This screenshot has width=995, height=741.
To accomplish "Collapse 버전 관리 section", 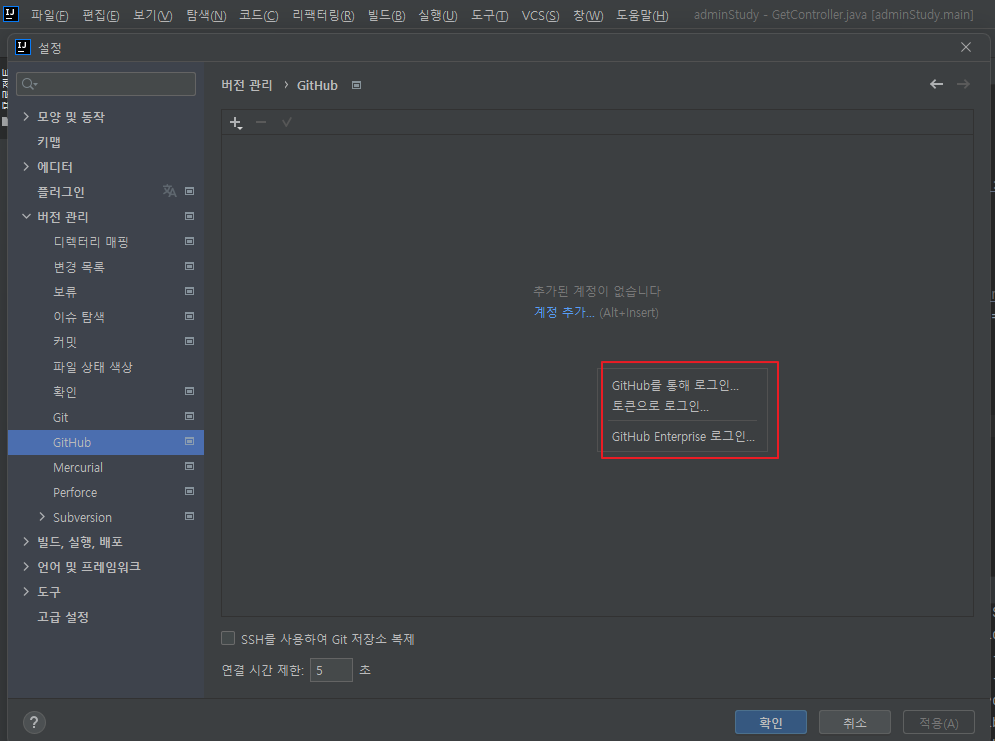I will pyautogui.click(x=26, y=216).
